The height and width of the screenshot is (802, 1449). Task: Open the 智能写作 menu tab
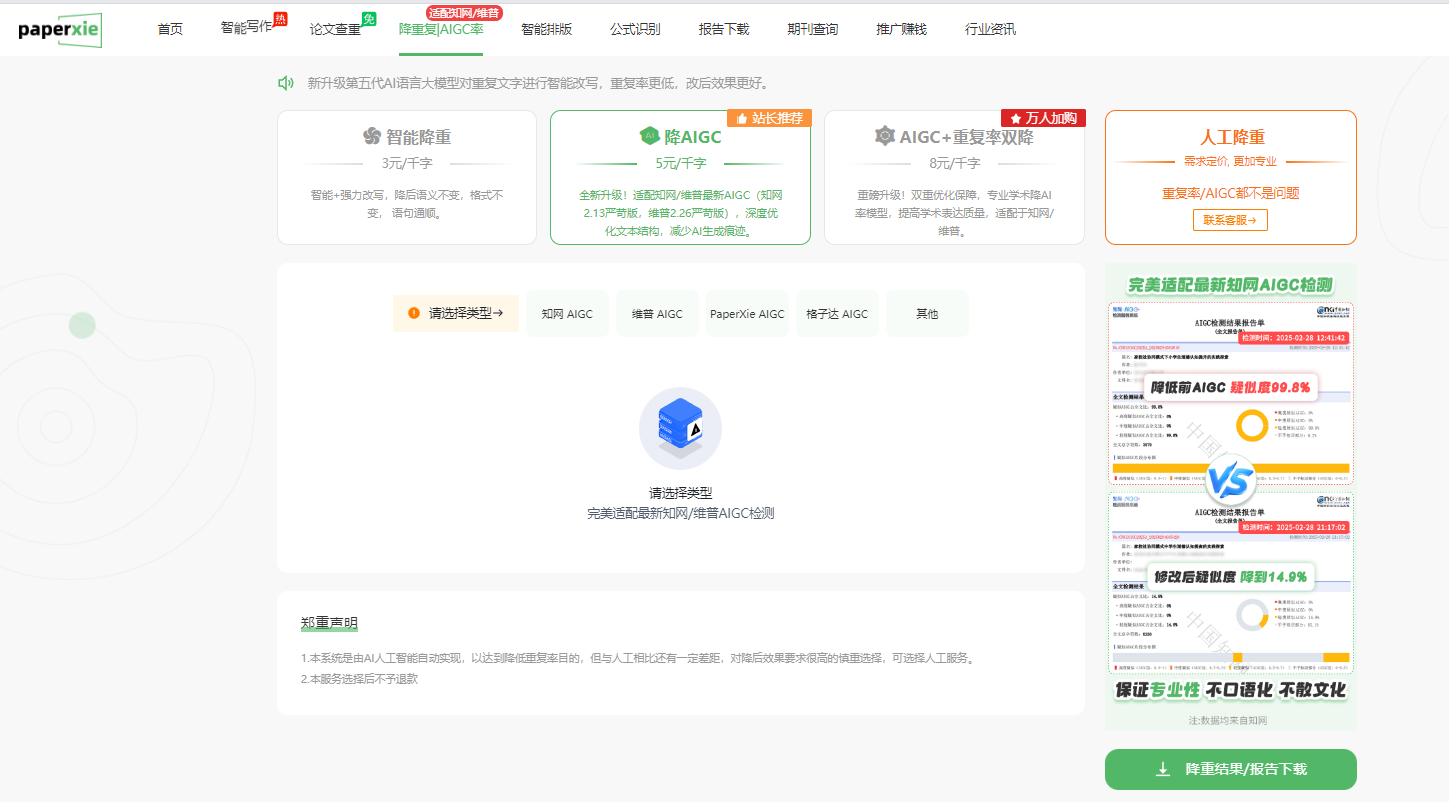(246, 28)
